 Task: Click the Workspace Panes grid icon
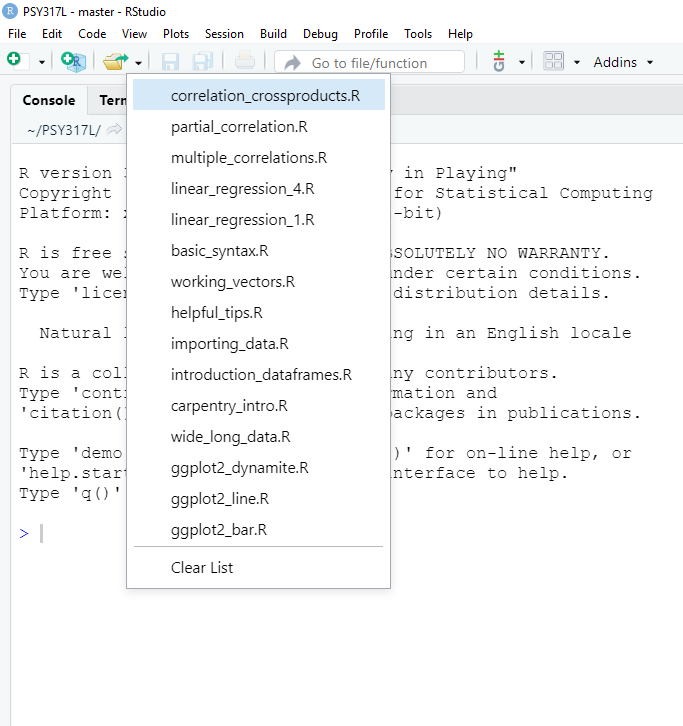553,62
